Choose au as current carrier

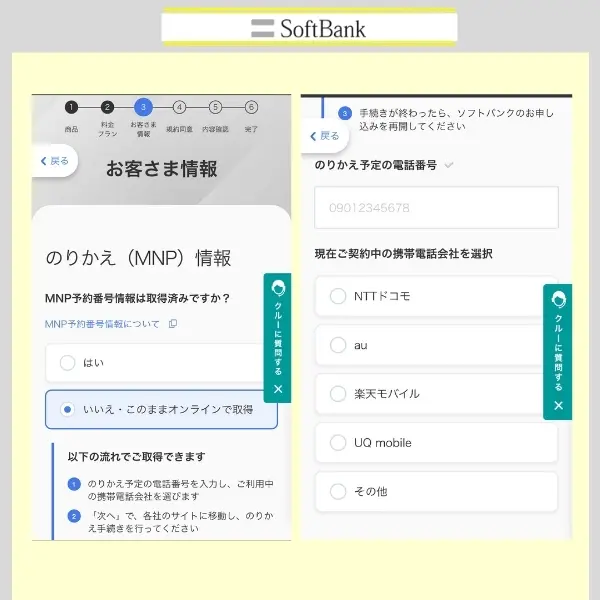(x=429, y=345)
